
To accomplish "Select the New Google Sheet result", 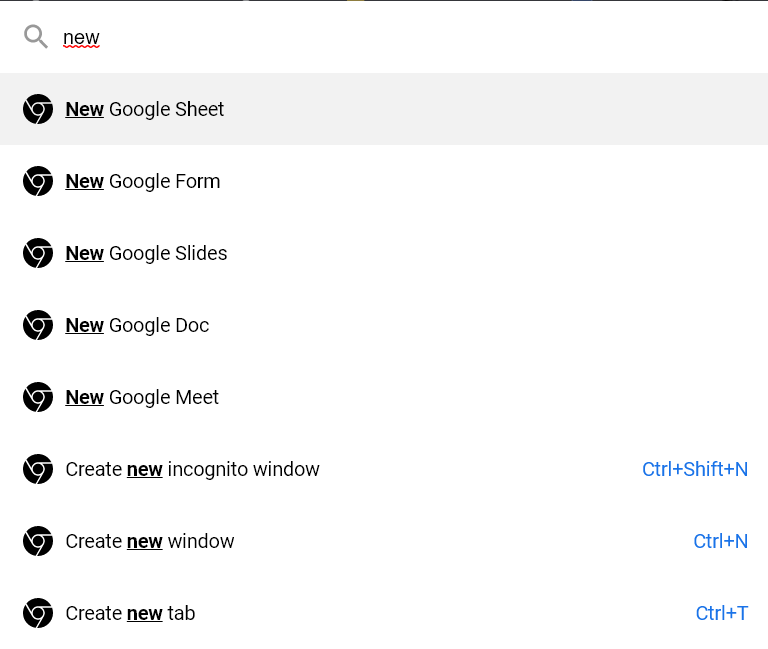I will 384,109.
